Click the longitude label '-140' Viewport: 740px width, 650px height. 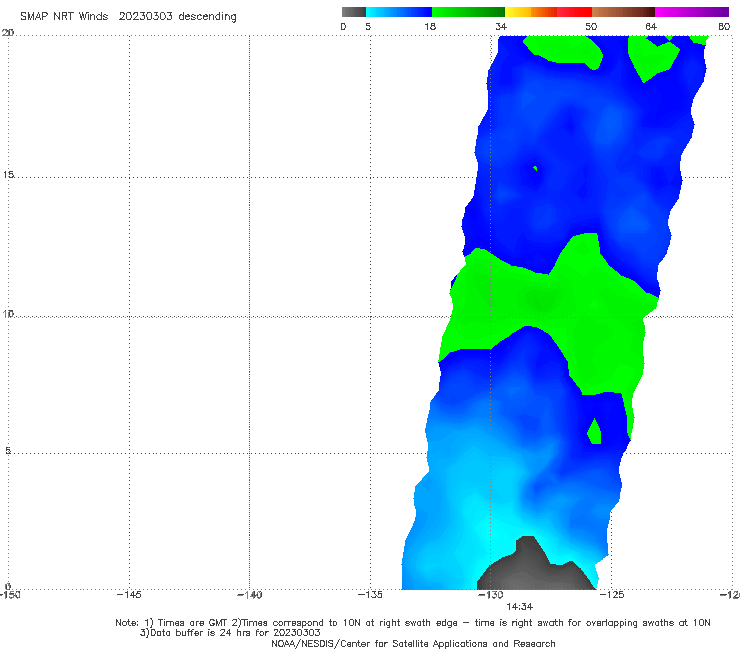[249, 595]
